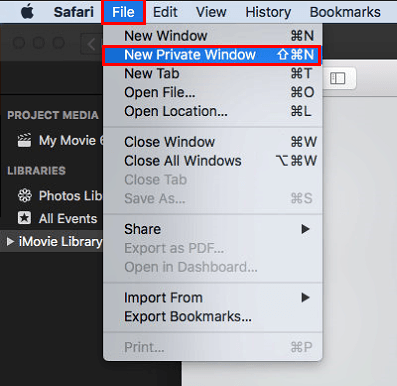Image resolution: width=397 pixels, height=386 pixels.
Task: Select Close Window in File menu
Action: click(212, 142)
